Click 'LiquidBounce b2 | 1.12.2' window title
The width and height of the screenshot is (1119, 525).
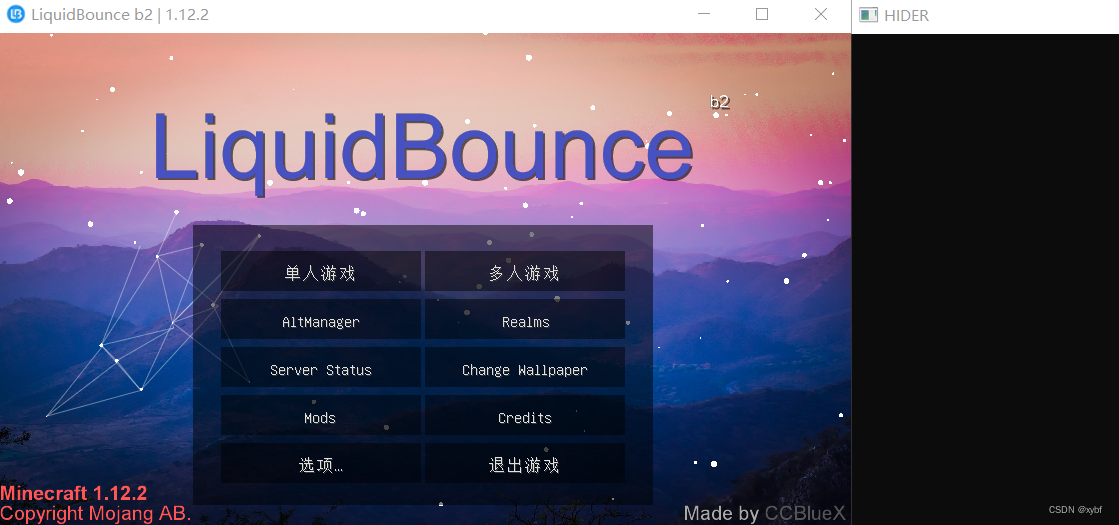(x=120, y=15)
